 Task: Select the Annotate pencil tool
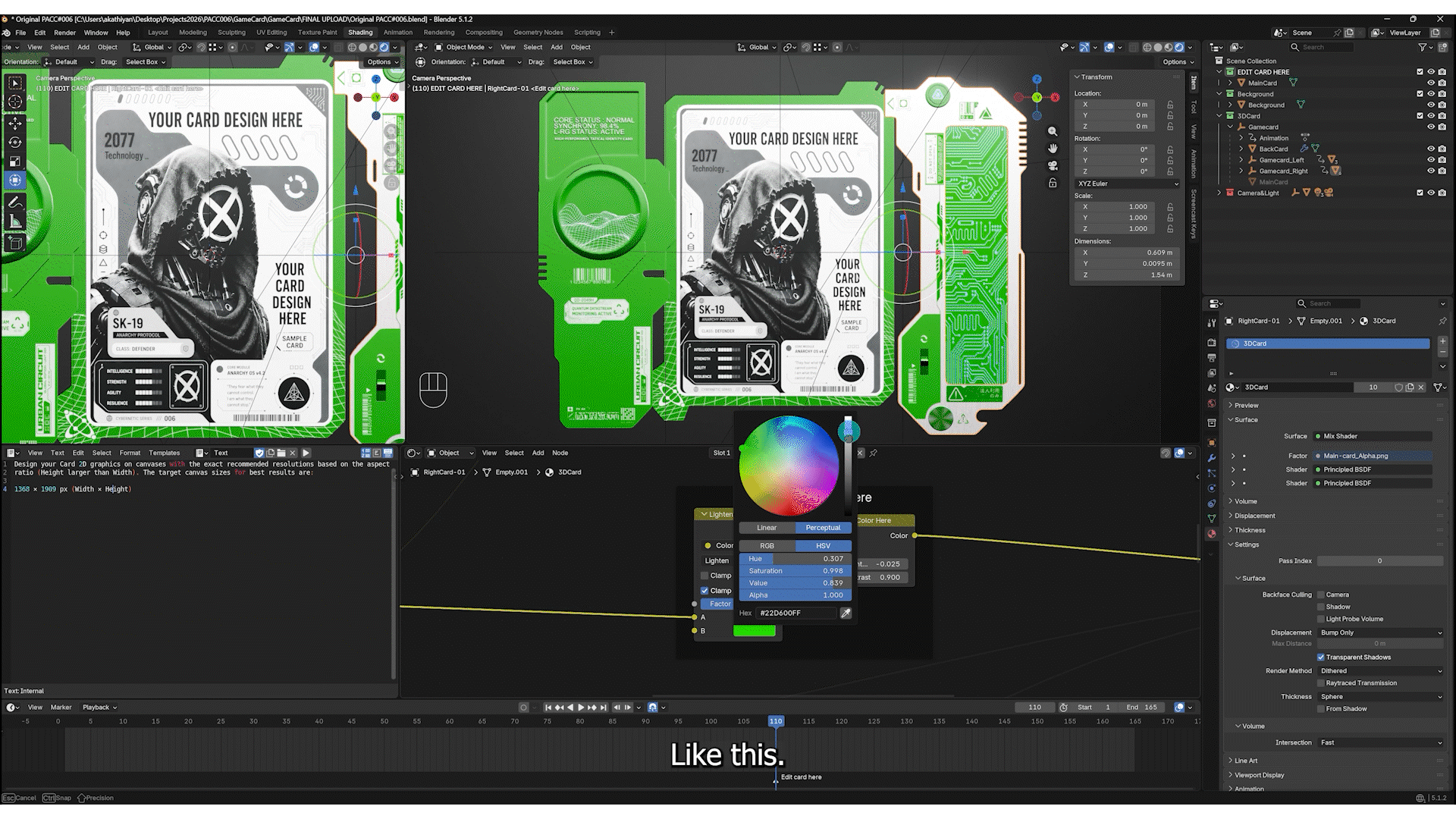point(15,202)
